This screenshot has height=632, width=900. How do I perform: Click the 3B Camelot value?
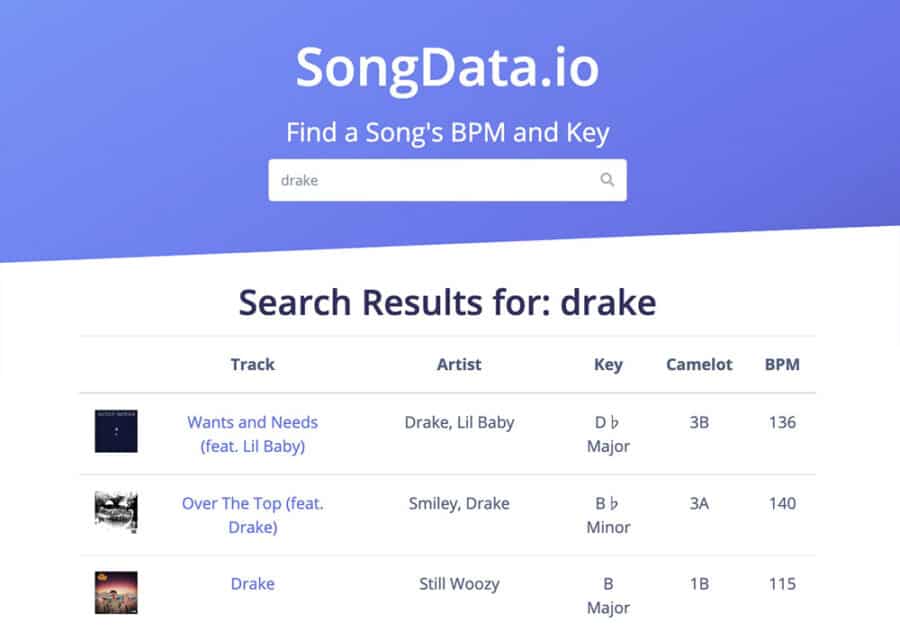click(699, 422)
